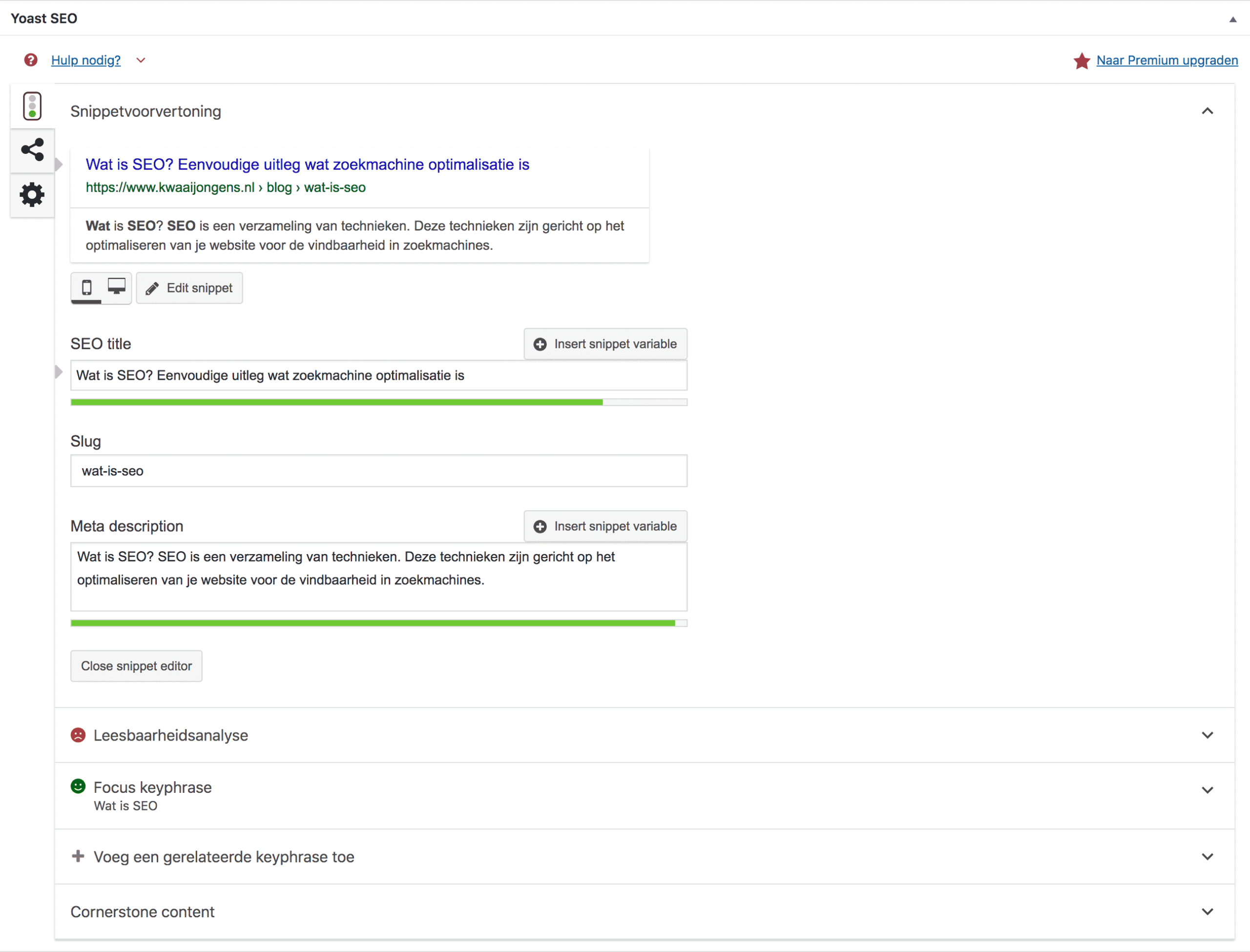The image size is (1250, 952).
Task: Collapse the Snippetvoorvertoning section
Action: coord(1208,111)
